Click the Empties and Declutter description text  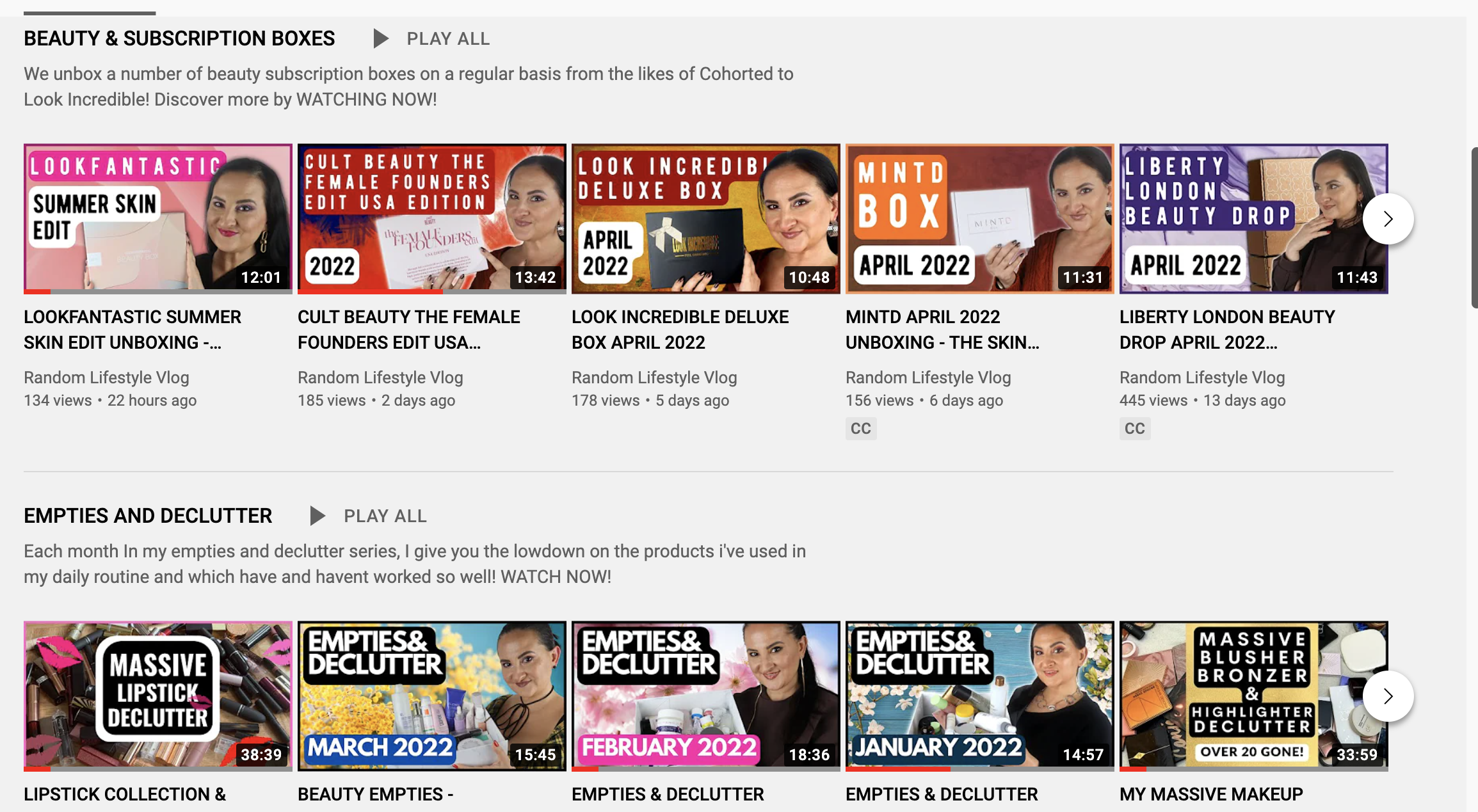pos(415,564)
